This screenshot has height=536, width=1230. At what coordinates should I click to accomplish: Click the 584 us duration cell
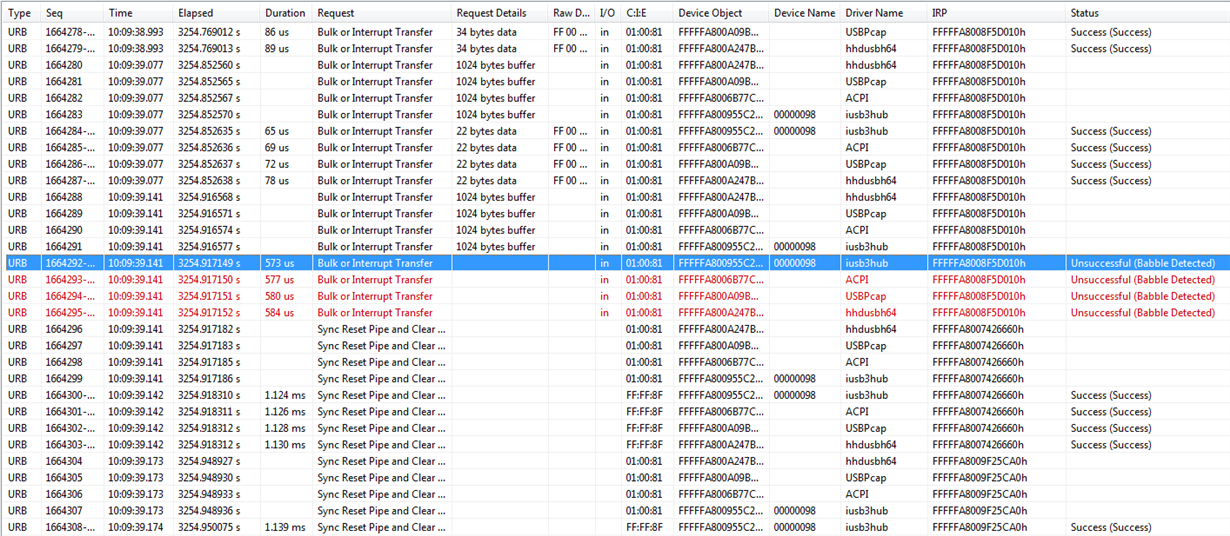click(280, 312)
